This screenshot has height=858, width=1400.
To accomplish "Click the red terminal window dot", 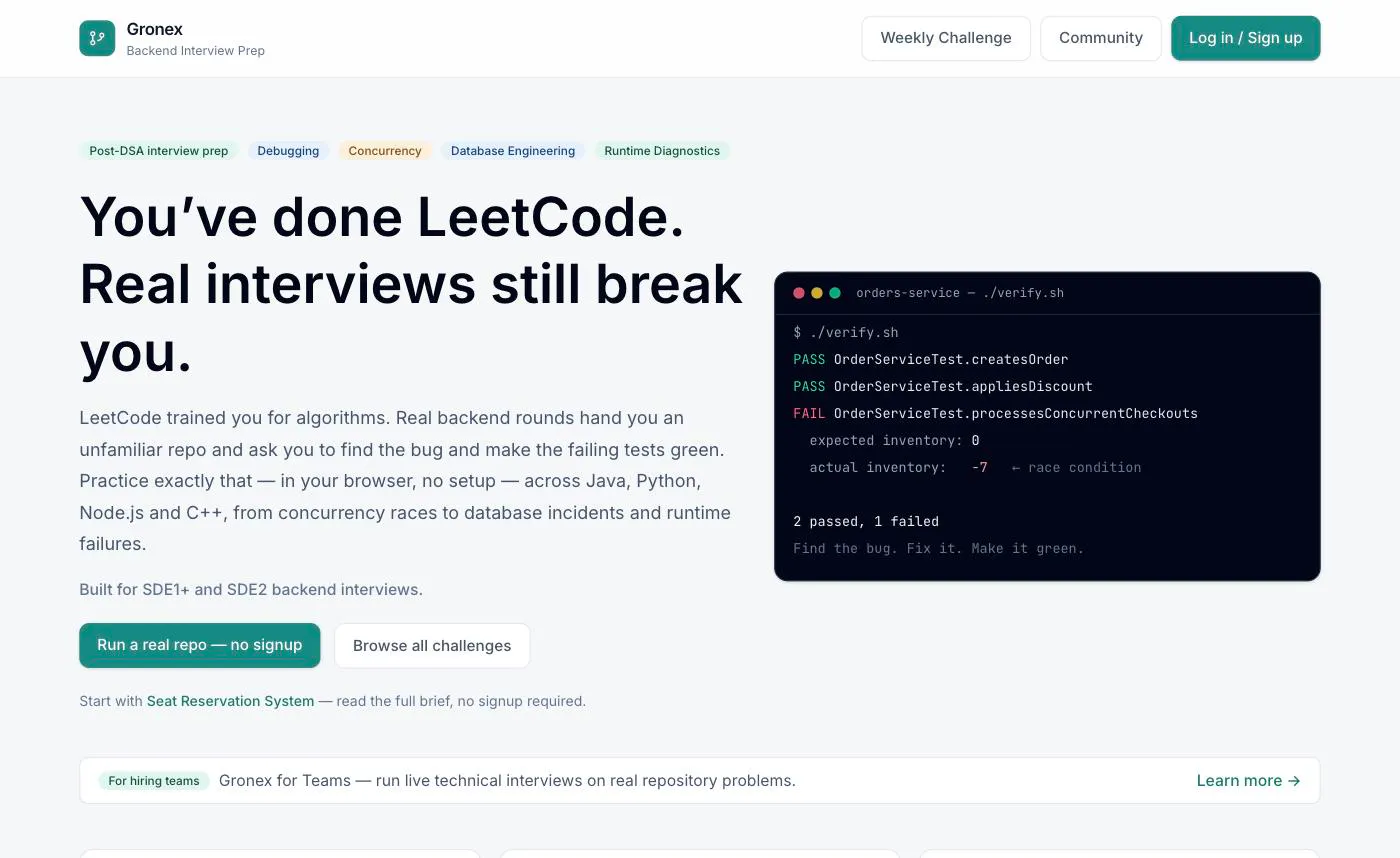I will click(x=799, y=293).
